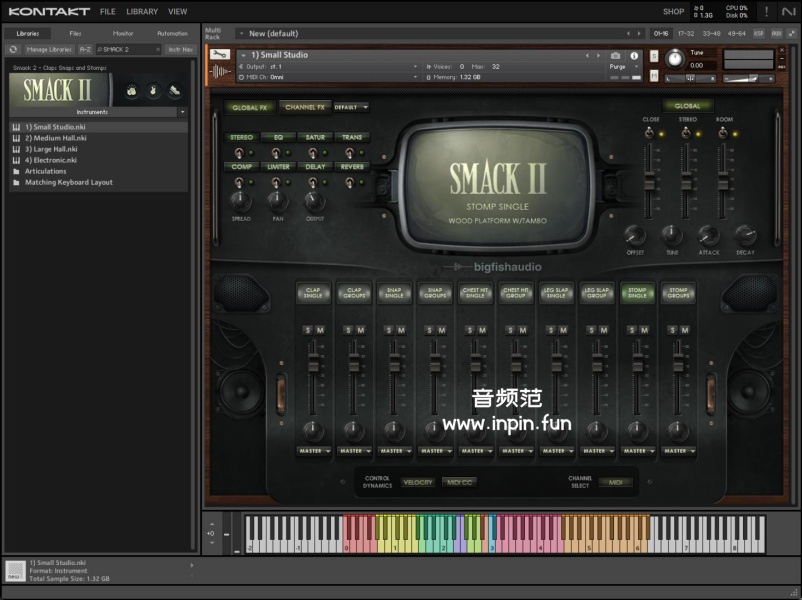
Task: Click the shoe stomp library icon
Action: 174,91
